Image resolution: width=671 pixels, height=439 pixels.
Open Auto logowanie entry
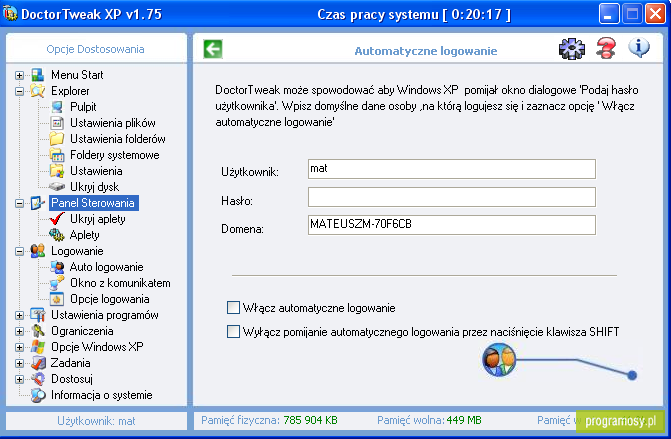(107, 267)
